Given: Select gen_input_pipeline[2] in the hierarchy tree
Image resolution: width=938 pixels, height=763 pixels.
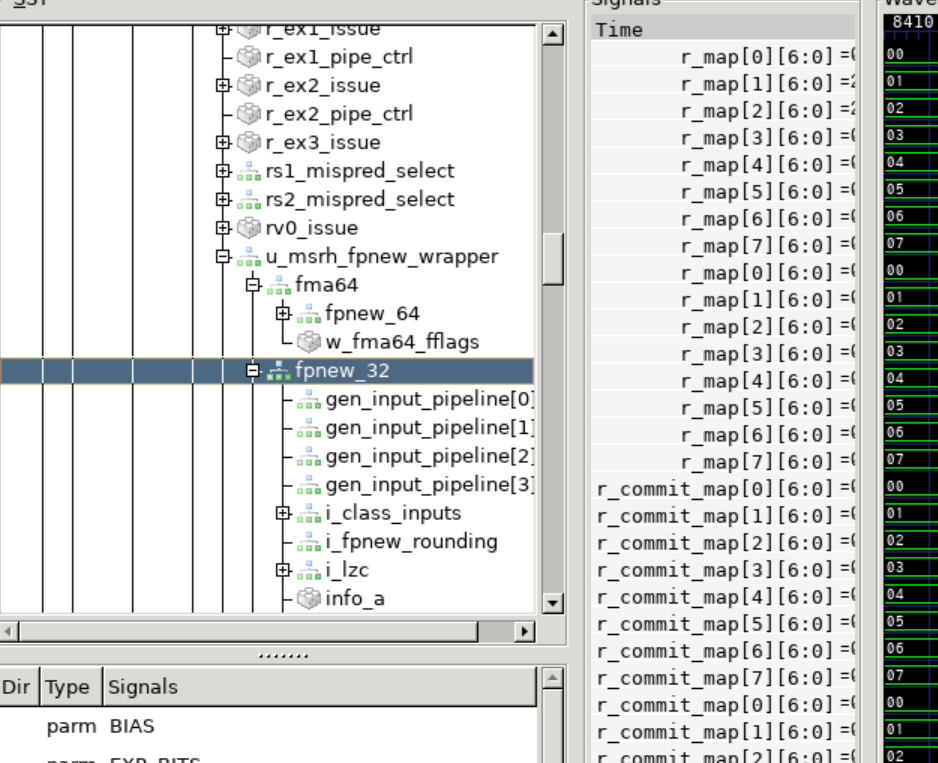Looking at the screenshot, I should [429, 457].
